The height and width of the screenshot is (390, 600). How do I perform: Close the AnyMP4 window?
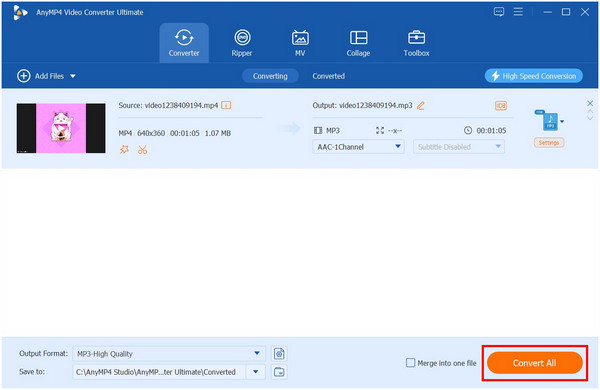pos(585,12)
